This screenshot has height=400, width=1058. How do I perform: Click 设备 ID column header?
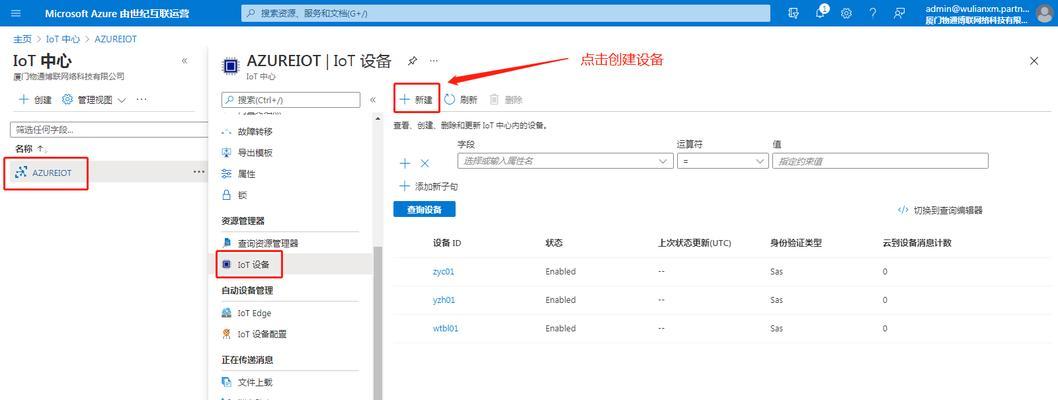point(447,243)
